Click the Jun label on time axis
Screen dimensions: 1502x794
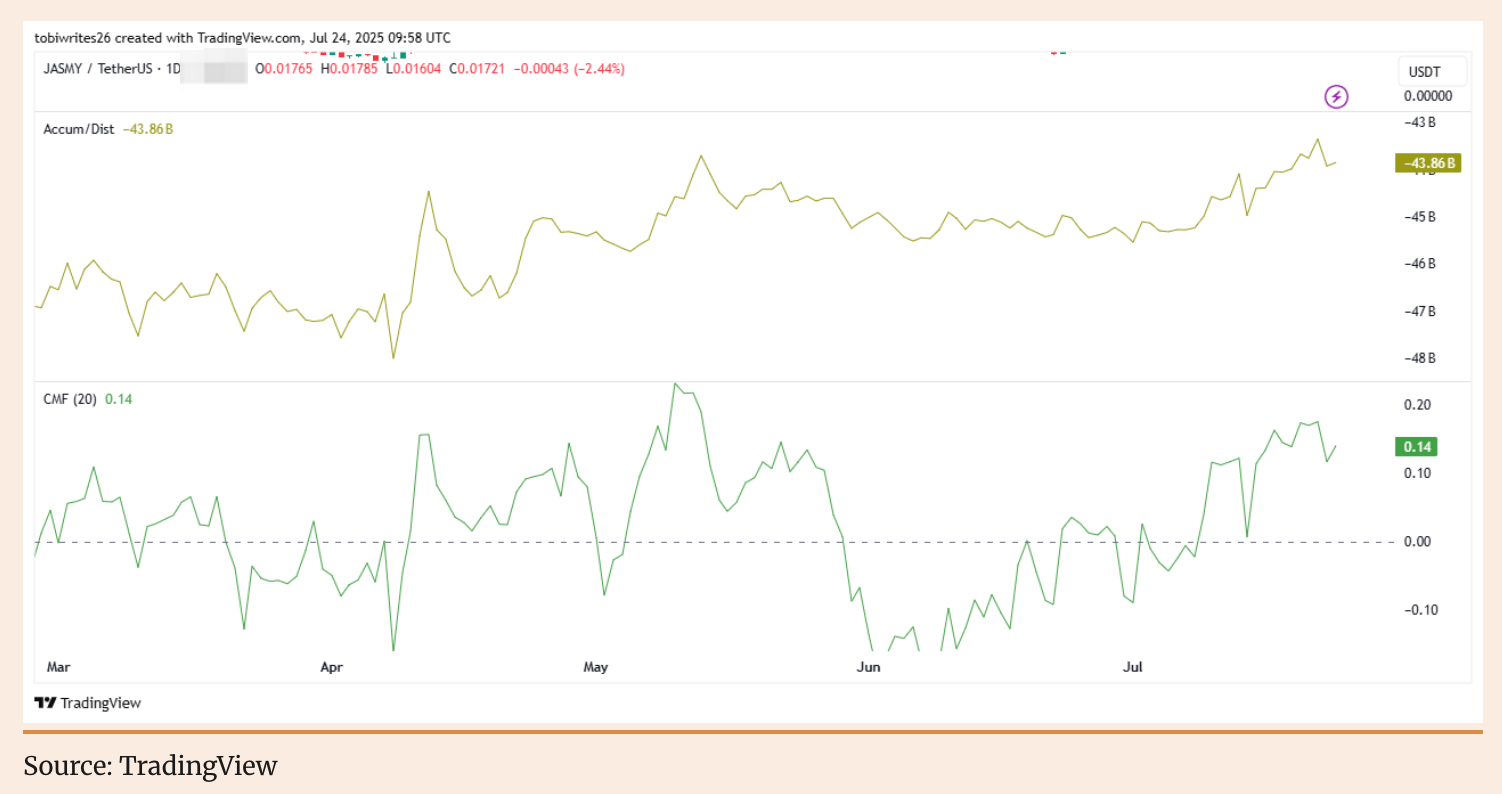[x=868, y=666]
